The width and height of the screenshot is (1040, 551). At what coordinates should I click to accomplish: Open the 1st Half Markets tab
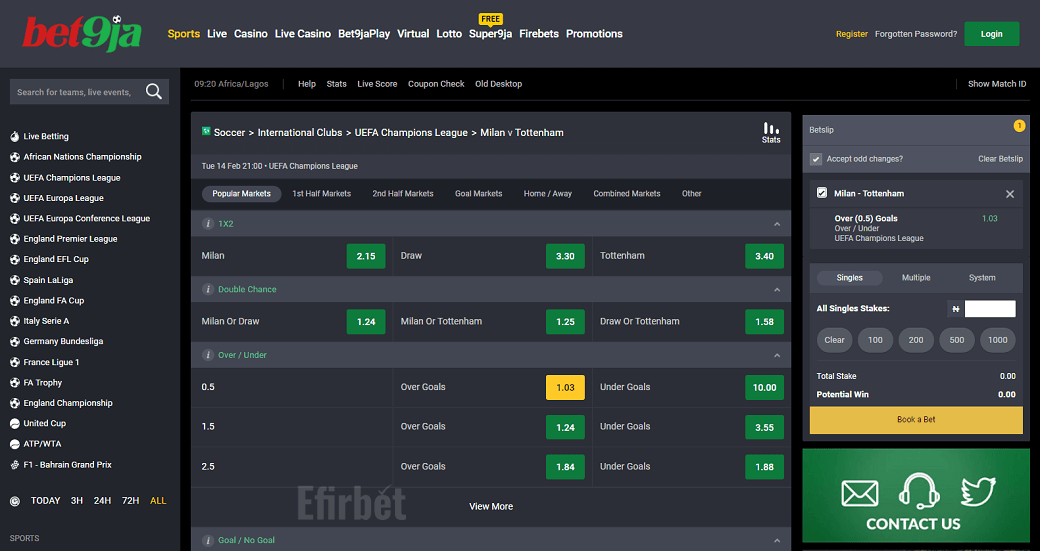click(x=322, y=194)
